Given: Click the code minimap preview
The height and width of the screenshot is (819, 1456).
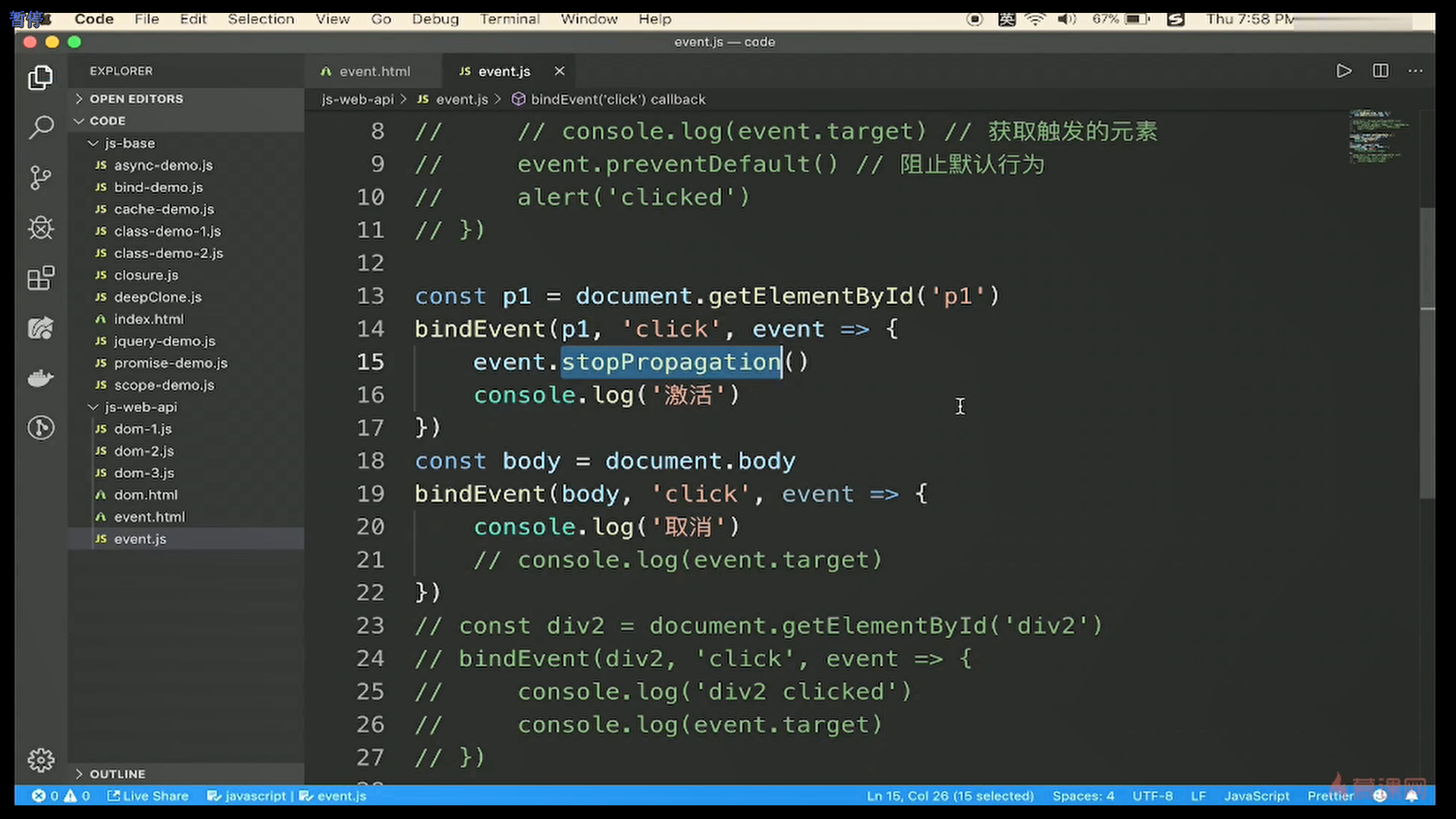Looking at the screenshot, I should pyautogui.click(x=1379, y=136).
